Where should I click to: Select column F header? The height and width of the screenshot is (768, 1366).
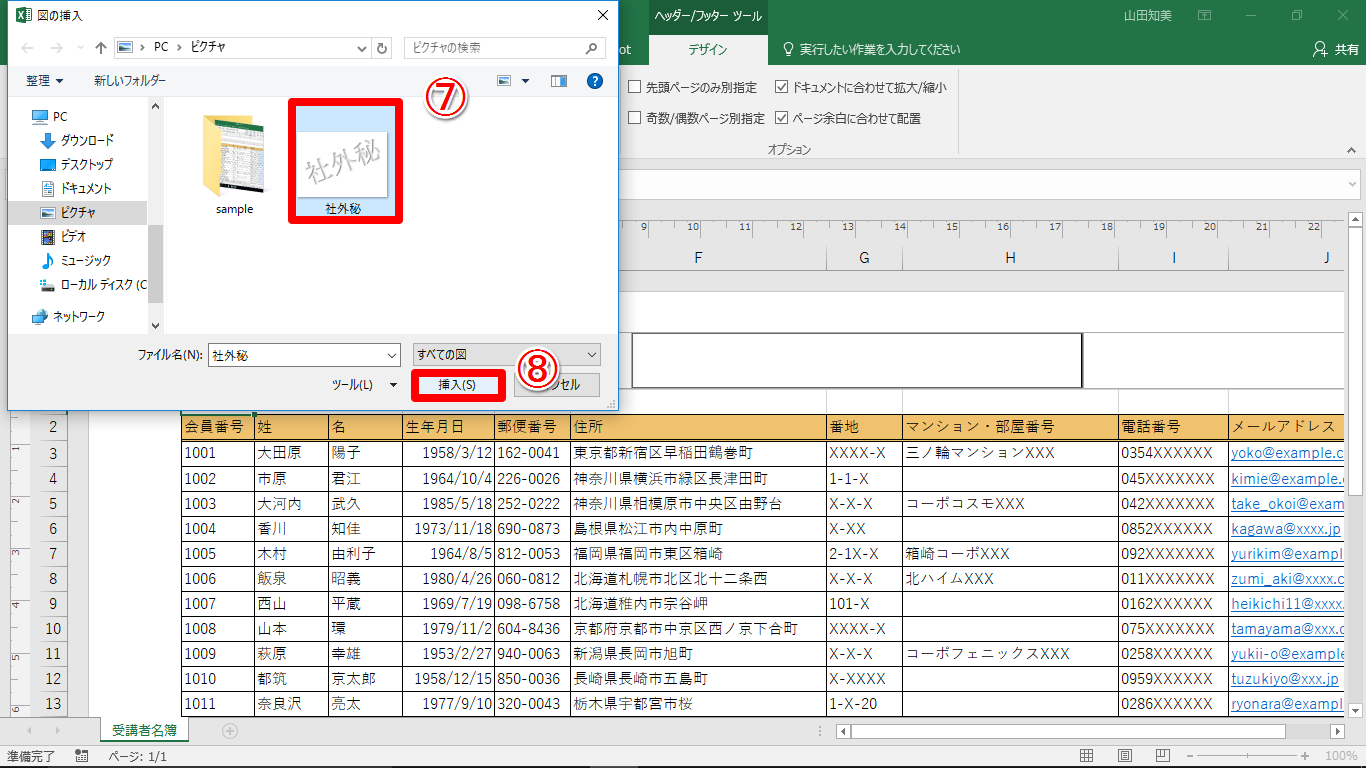pos(698,258)
